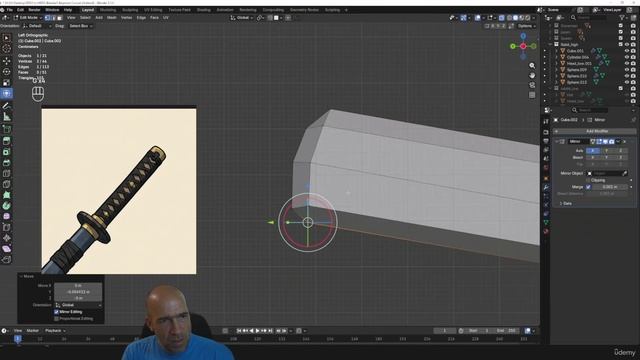This screenshot has width=640, height=360.
Task: Switch perspective/orthographic grid icon in viewport
Action: [532, 95]
